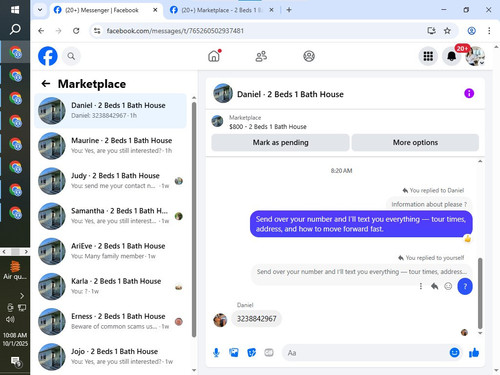Choose a GIF icon in composer
Image resolution: width=500 pixels, height=375 pixels.
[x=269, y=352]
